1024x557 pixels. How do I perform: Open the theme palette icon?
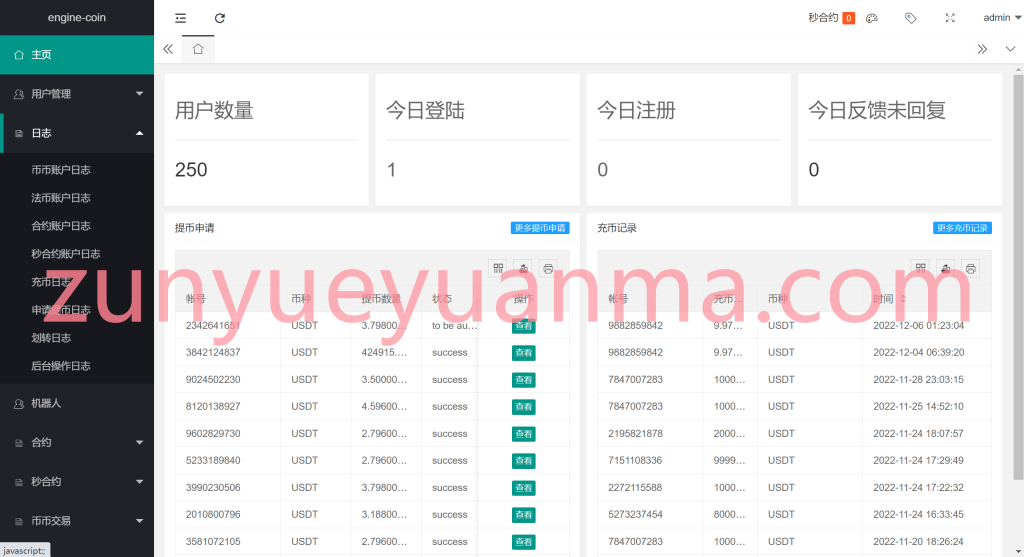(871, 18)
